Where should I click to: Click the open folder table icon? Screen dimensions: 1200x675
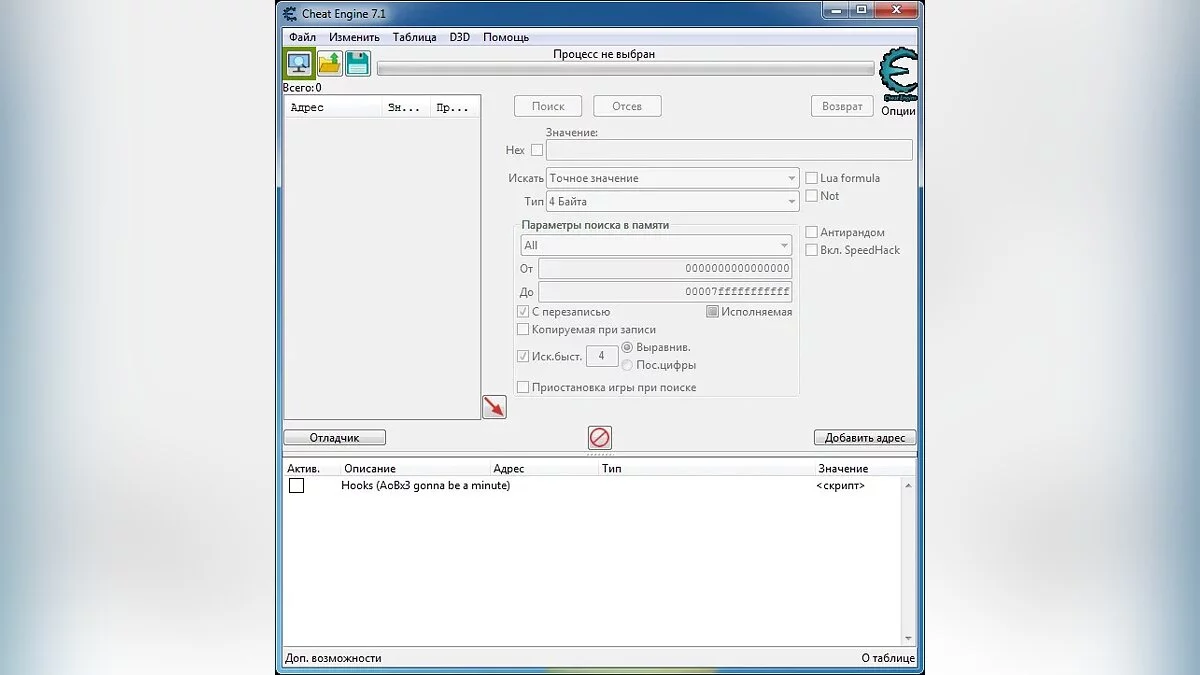(x=329, y=63)
